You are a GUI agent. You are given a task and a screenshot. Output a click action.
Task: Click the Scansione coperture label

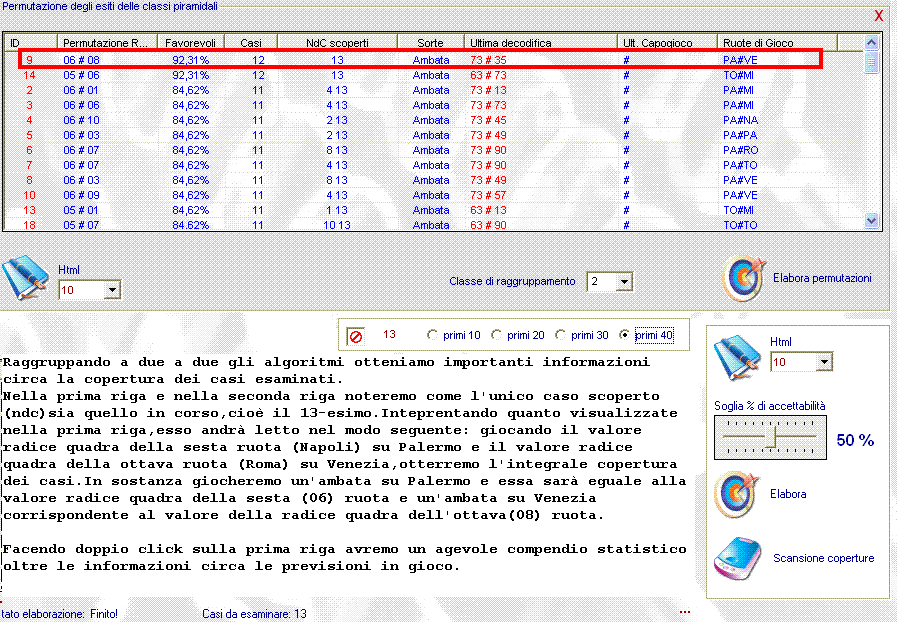(823, 558)
